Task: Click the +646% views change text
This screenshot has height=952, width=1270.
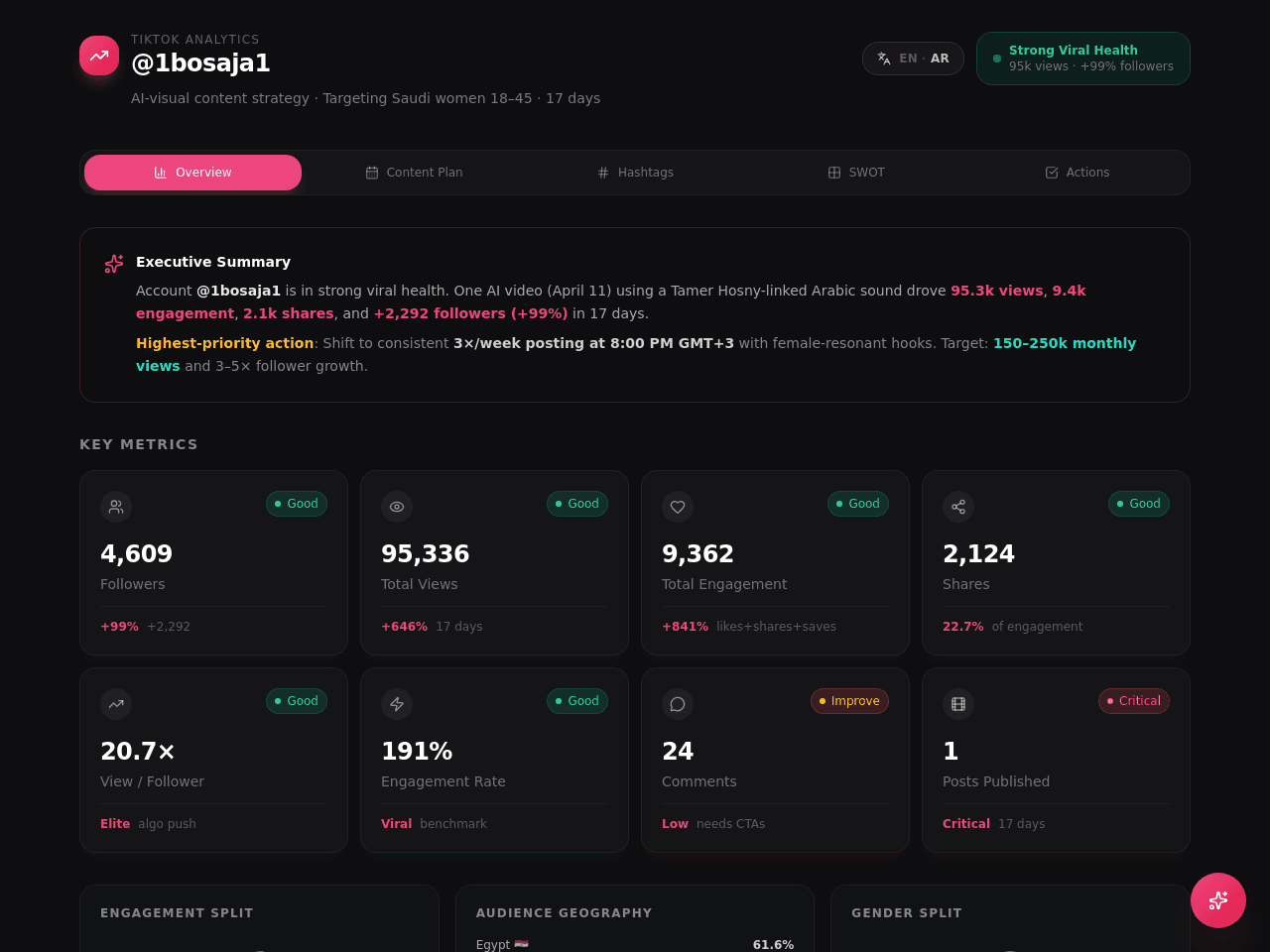Action: coord(404,627)
